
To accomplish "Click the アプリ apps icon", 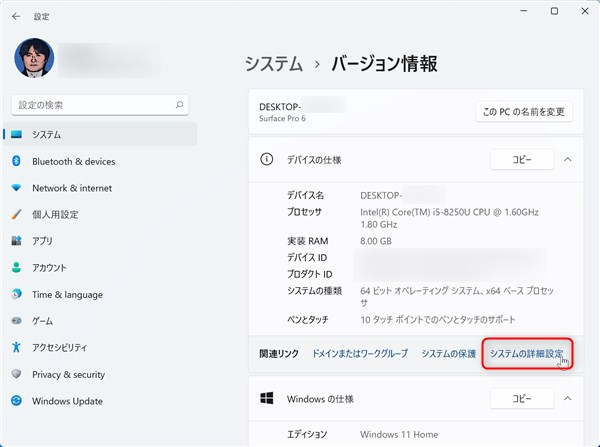I will [16, 241].
